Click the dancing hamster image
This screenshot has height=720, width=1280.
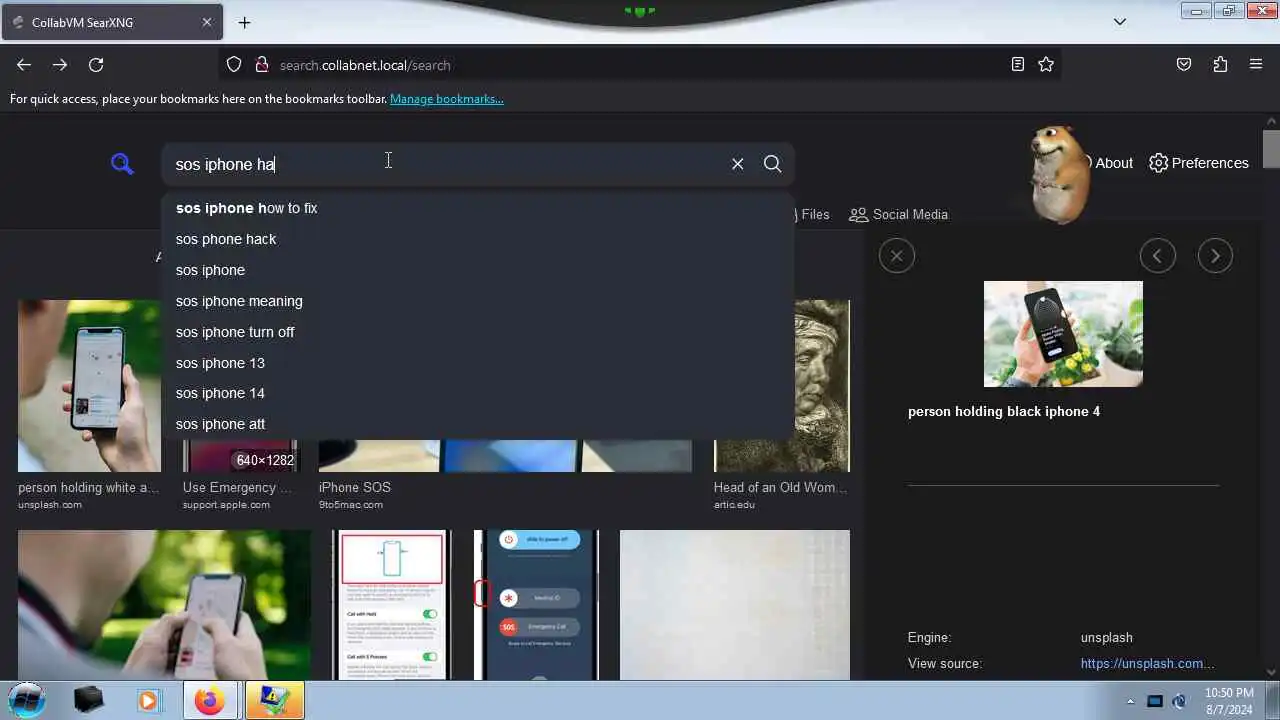1060,175
